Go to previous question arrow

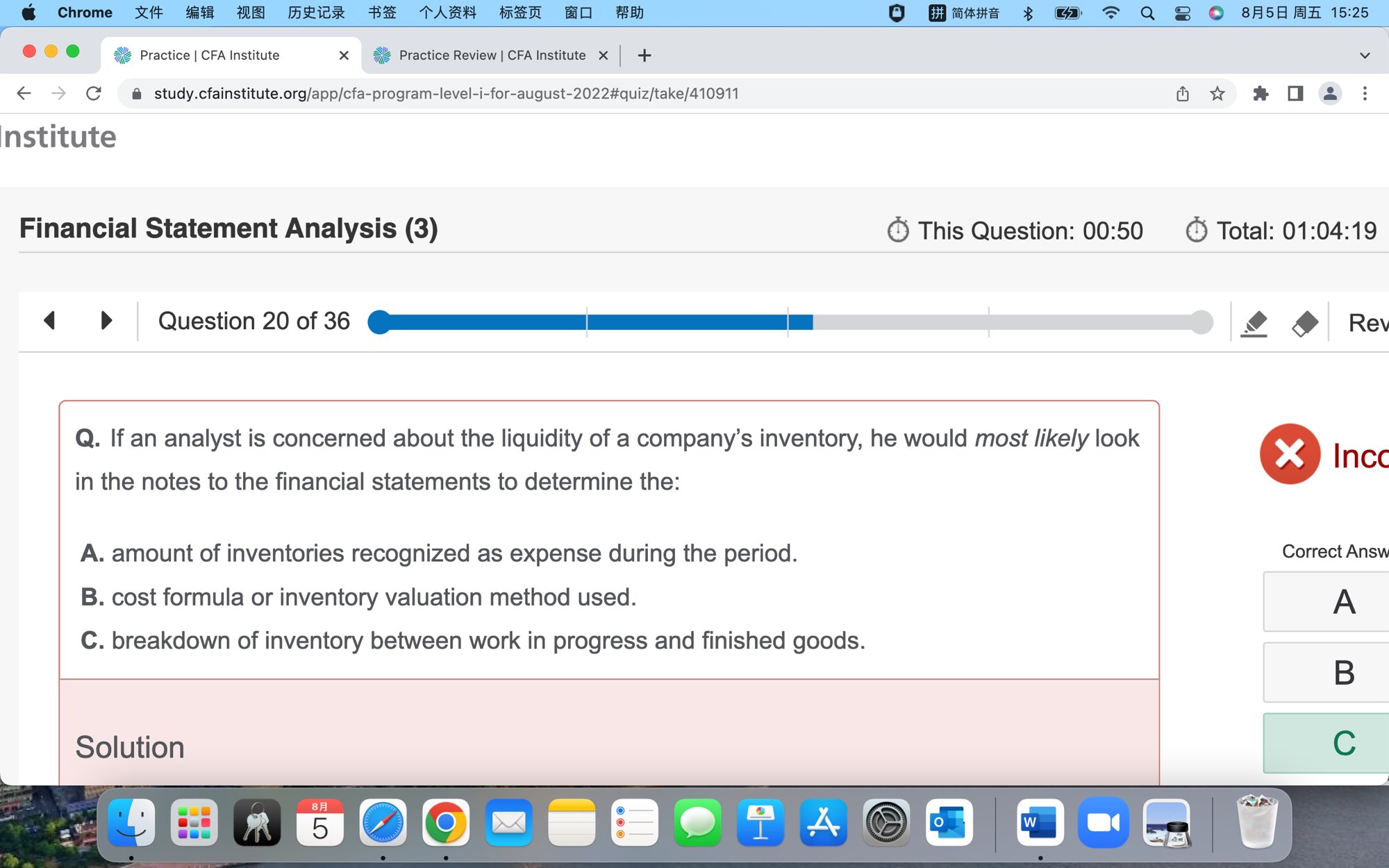49,321
